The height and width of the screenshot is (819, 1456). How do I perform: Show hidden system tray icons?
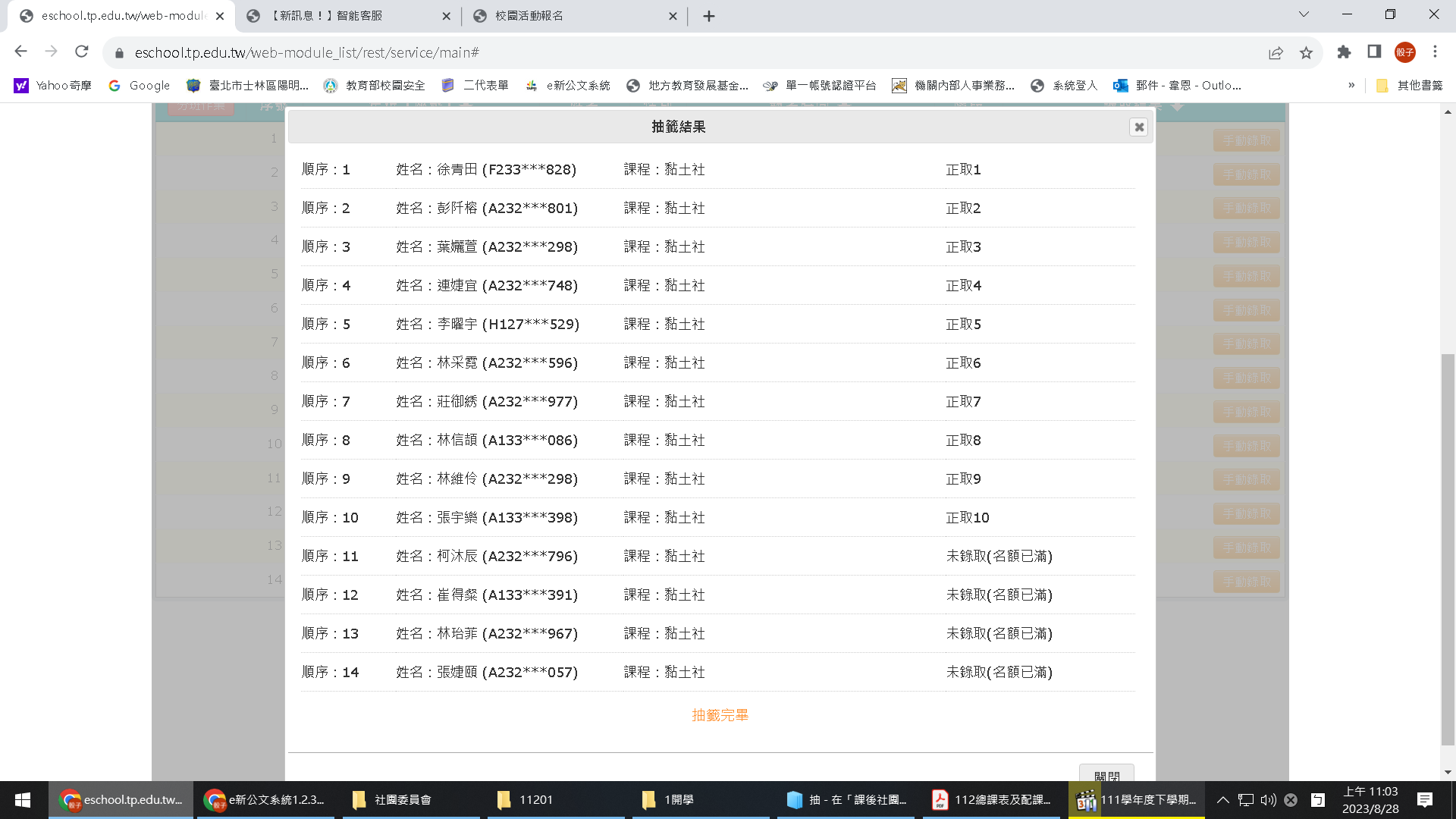[x=1222, y=800]
